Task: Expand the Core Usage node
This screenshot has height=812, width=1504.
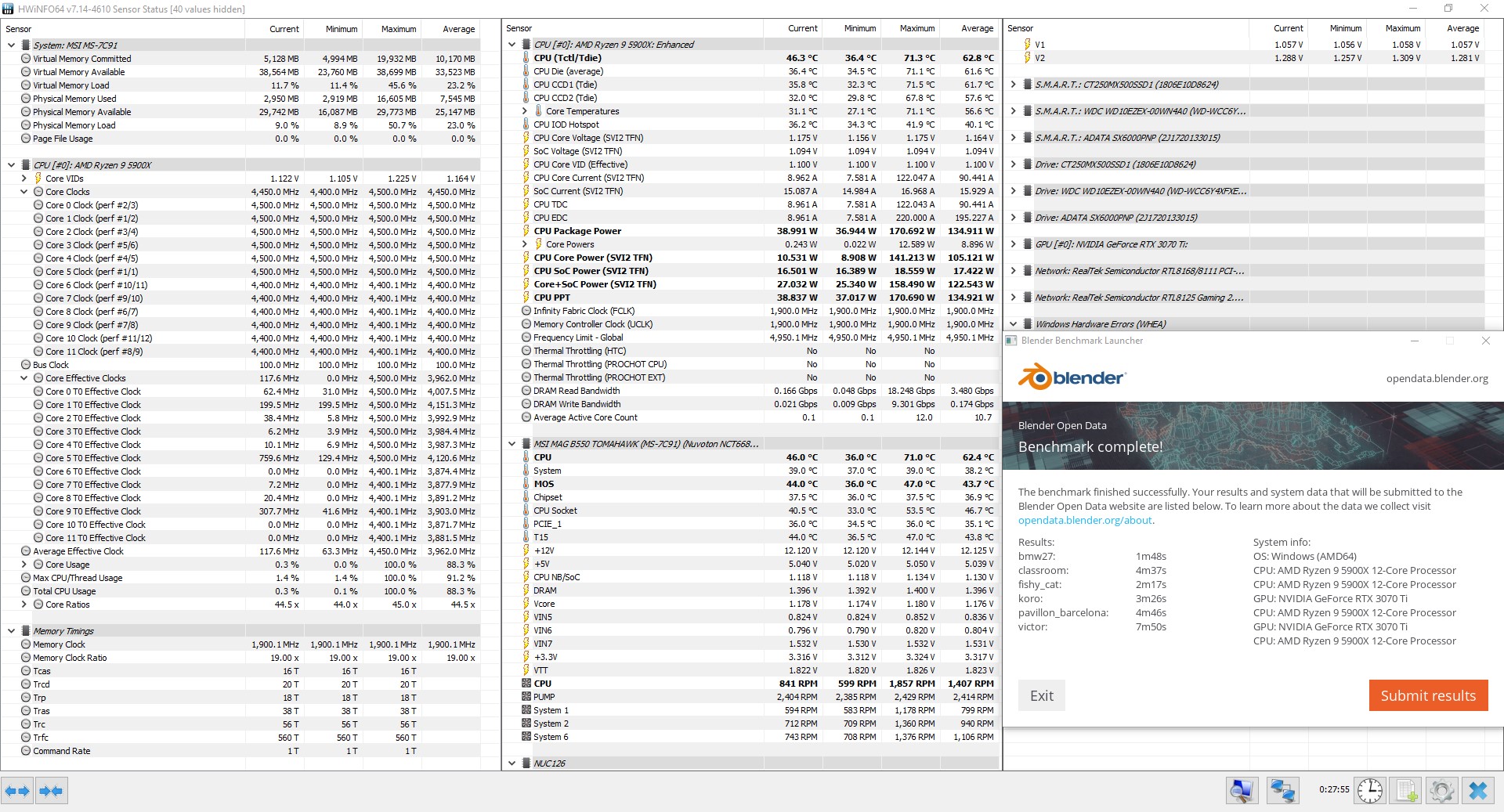Action: click(x=24, y=565)
